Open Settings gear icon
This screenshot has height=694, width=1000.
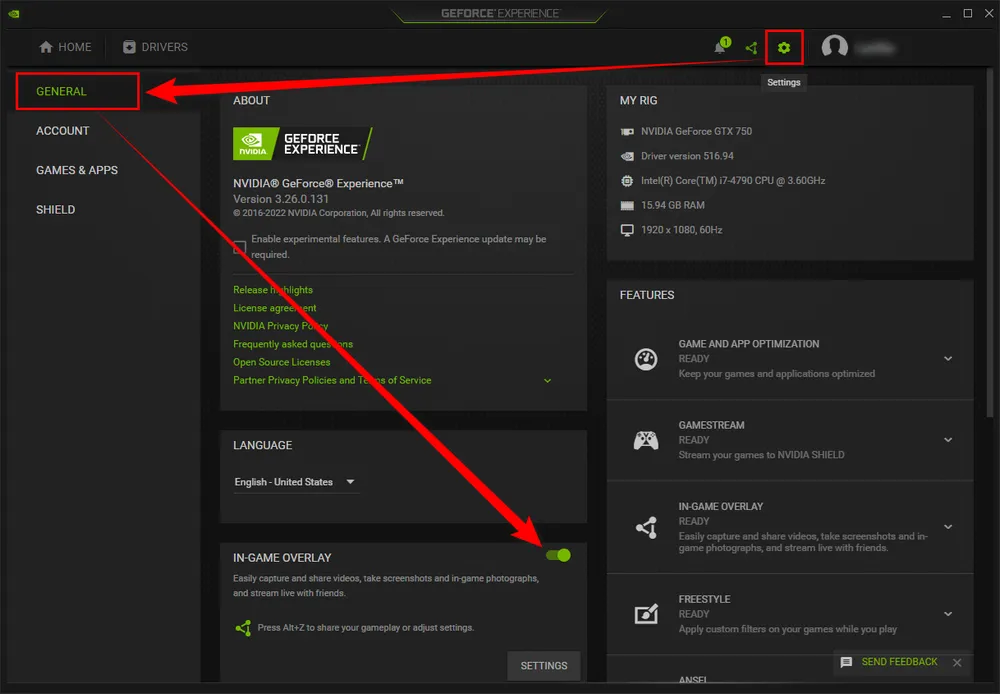(784, 47)
